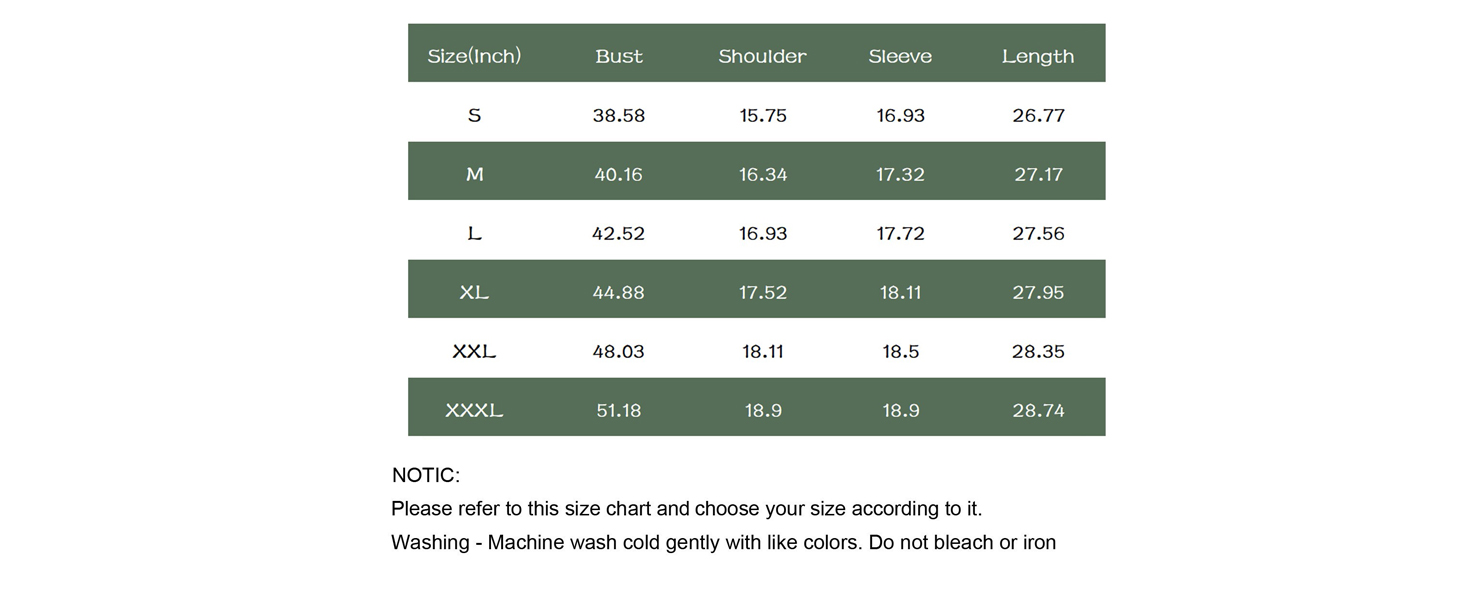The height and width of the screenshot is (600, 1464).
Task: Click bust value 38.58 for size S
Action: (x=619, y=115)
